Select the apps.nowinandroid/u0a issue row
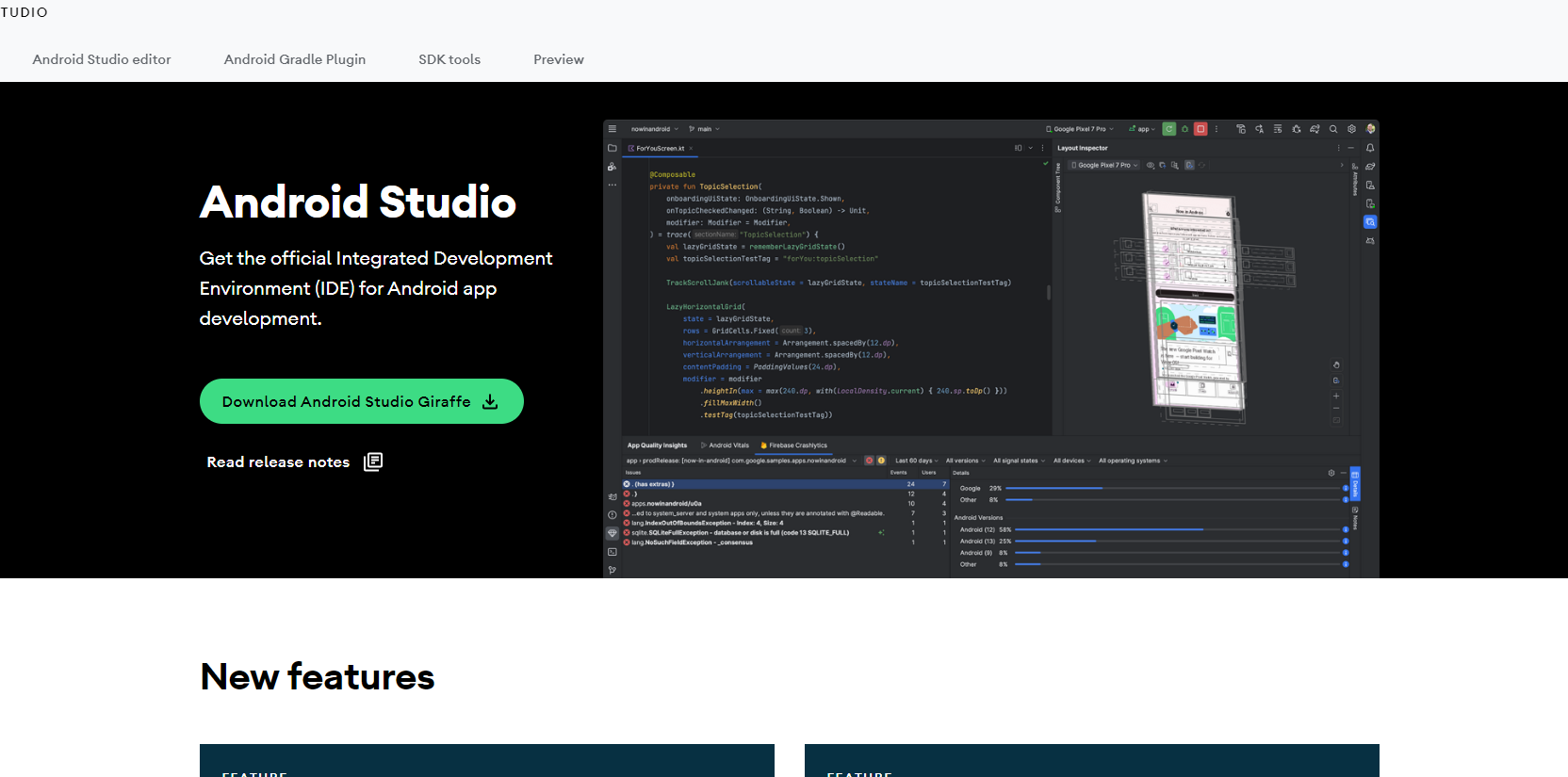Screen dimensions: 1568x777 coord(785,504)
